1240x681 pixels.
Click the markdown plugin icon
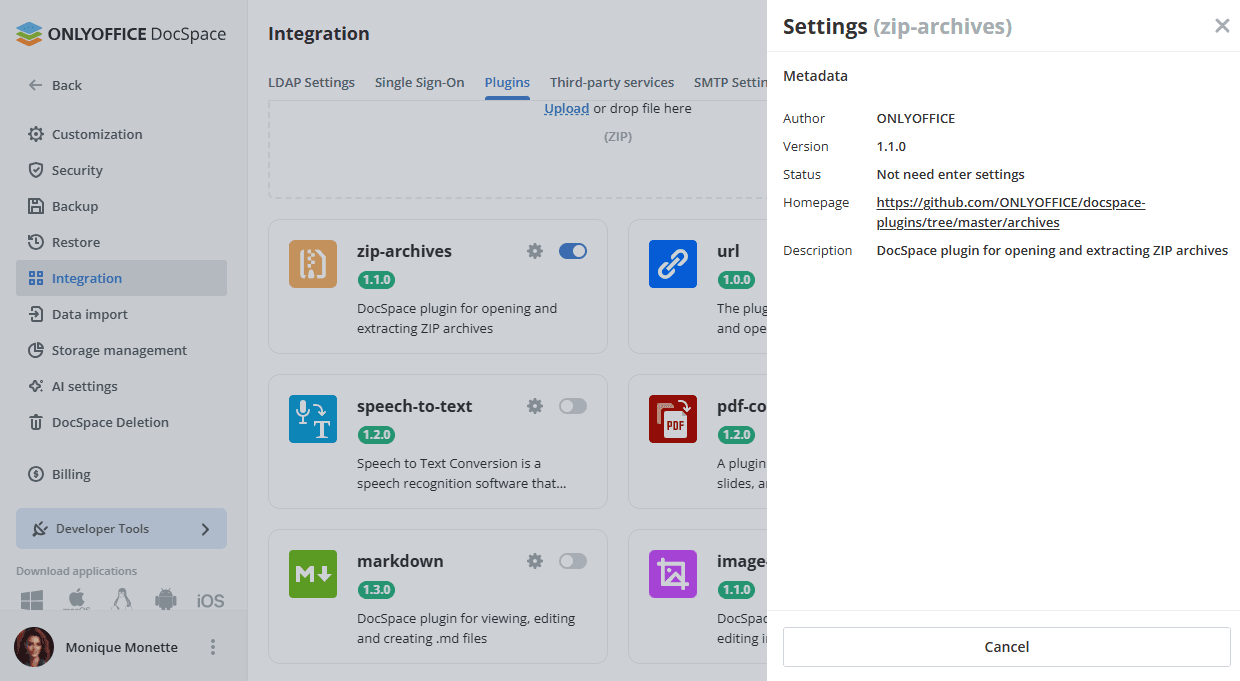point(313,574)
